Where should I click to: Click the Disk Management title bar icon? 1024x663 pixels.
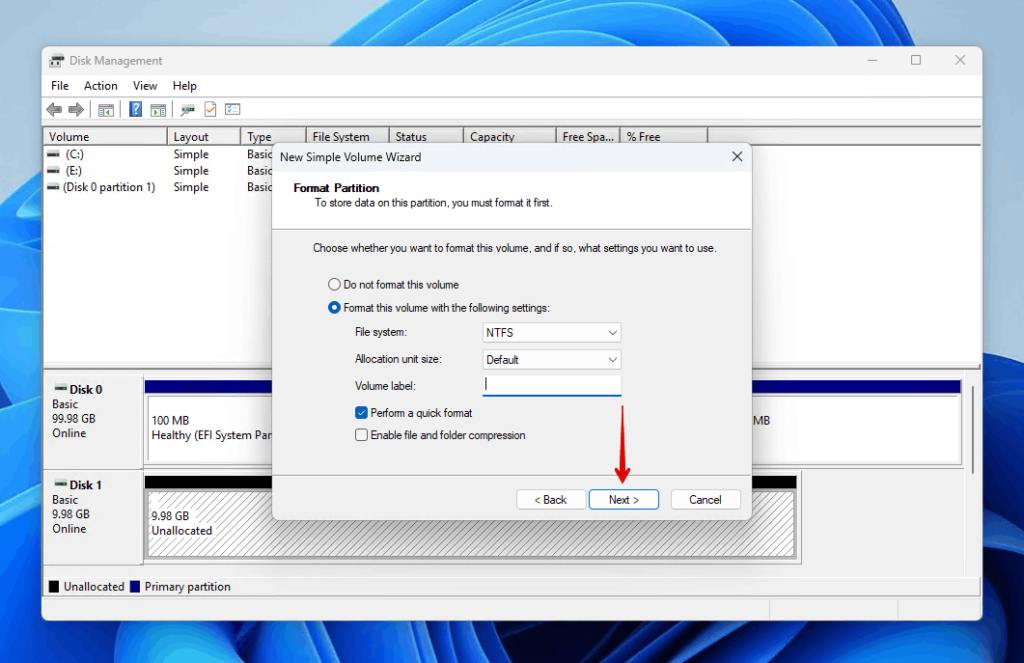tap(58, 60)
